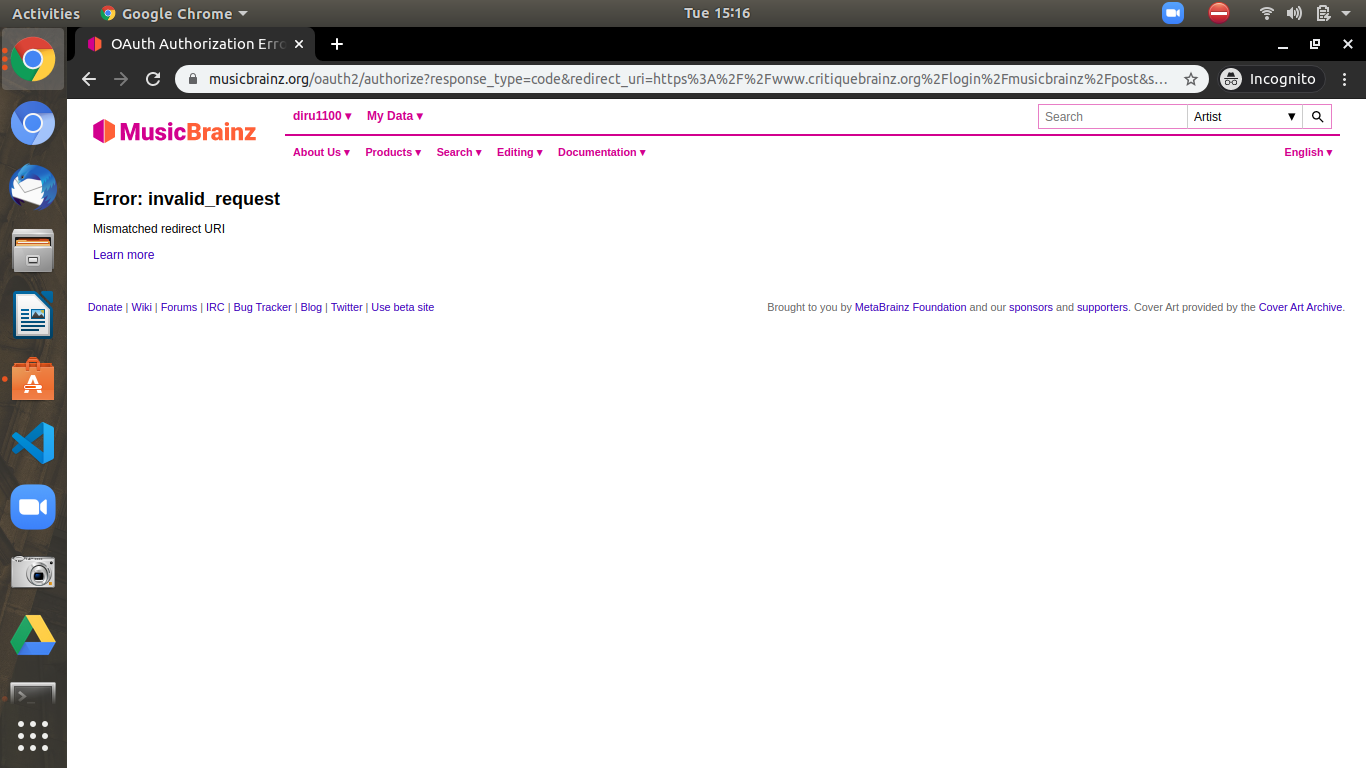Focus the MusicBrainz Search input field
This screenshot has width=1366, height=768.
pyautogui.click(x=1113, y=117)
